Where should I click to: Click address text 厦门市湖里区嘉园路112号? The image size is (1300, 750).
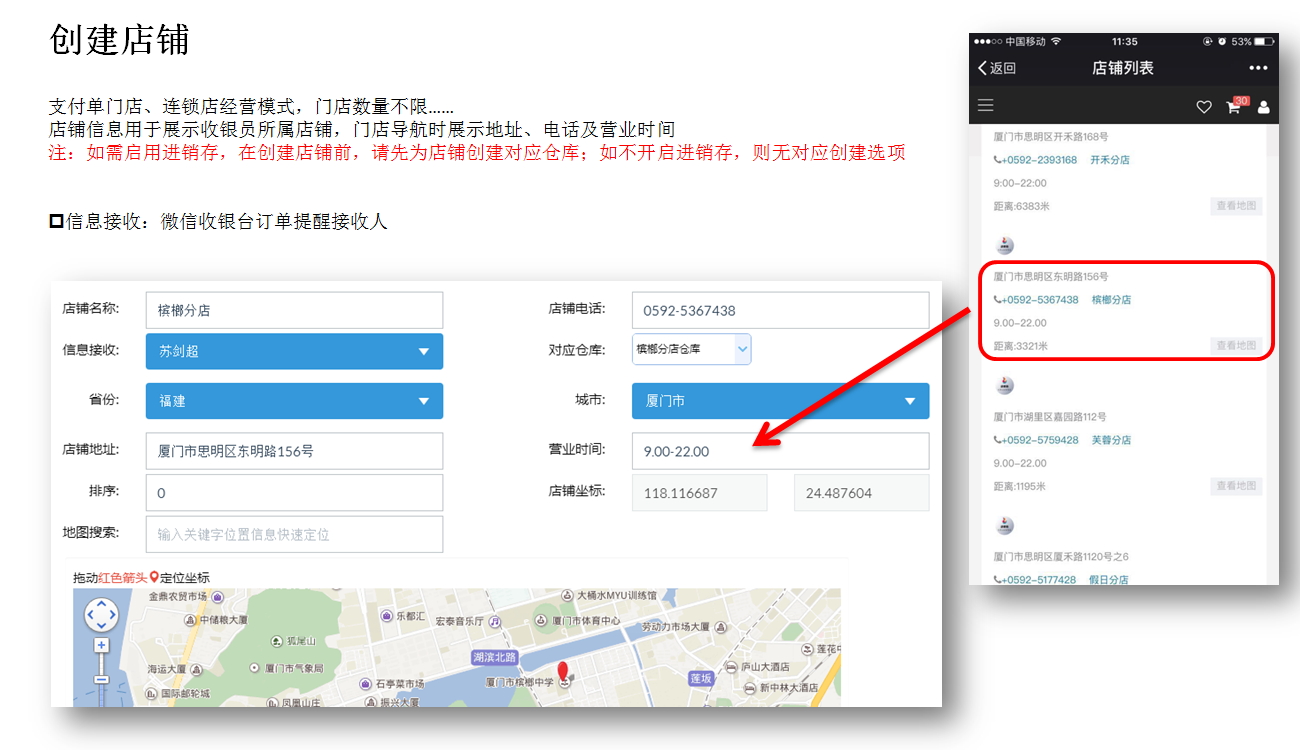[1050, 416]
